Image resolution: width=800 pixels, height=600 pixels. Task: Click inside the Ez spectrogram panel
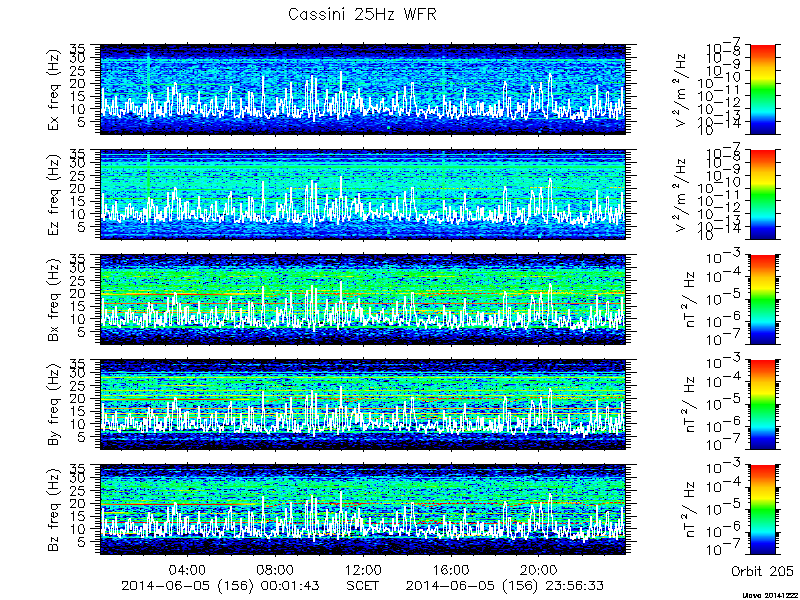(x=363, y=195)
